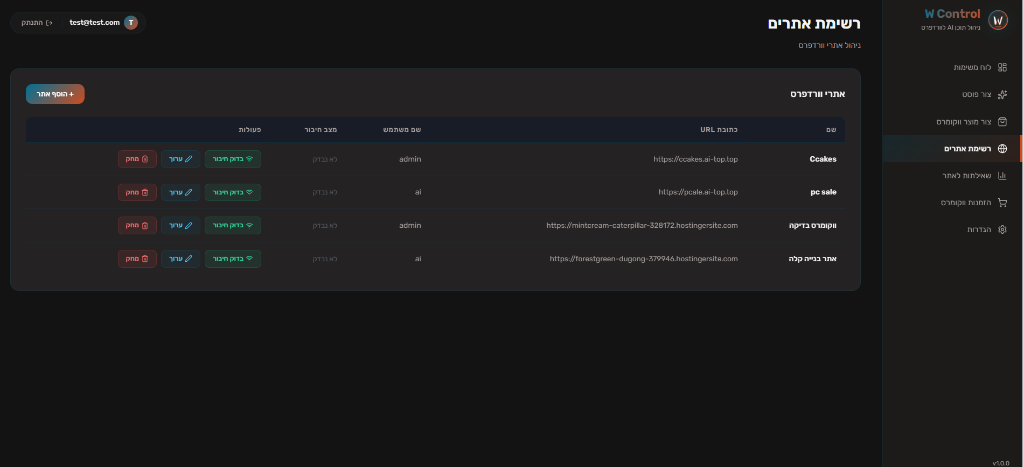Log out with the התנתק button
Image resolution: width=1024 pixels, height=467 pixels.
[37, 23]
